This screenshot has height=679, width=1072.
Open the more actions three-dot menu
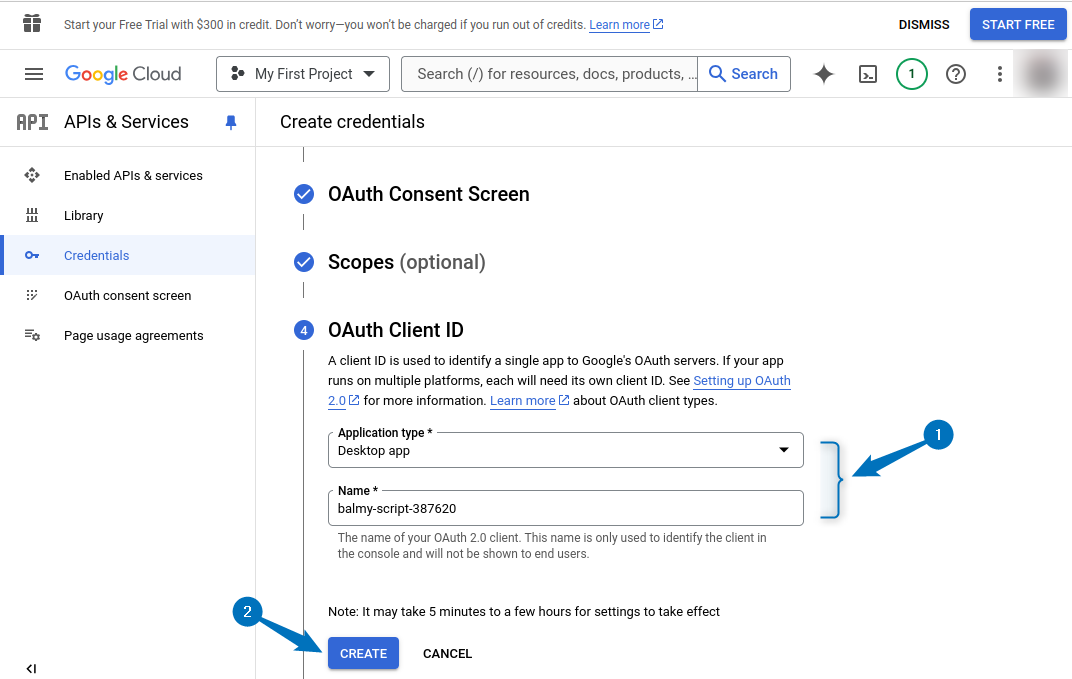[x=999, y=74]
